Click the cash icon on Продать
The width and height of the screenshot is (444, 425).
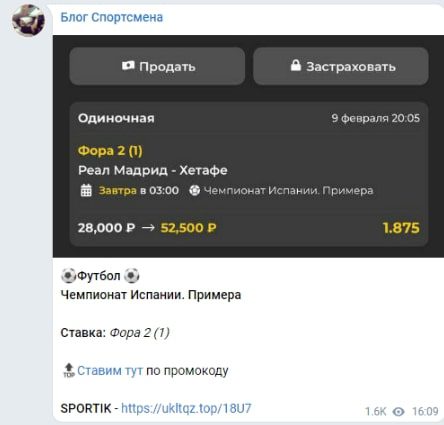[128, 66]
